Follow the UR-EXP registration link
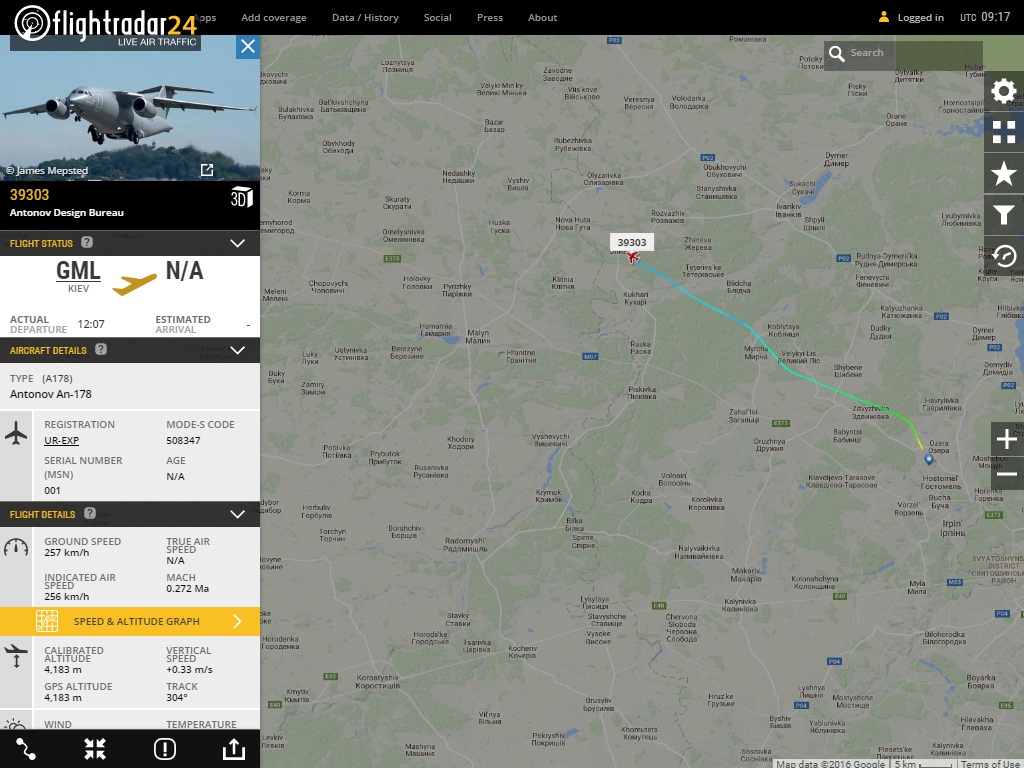 pos(61,440)
